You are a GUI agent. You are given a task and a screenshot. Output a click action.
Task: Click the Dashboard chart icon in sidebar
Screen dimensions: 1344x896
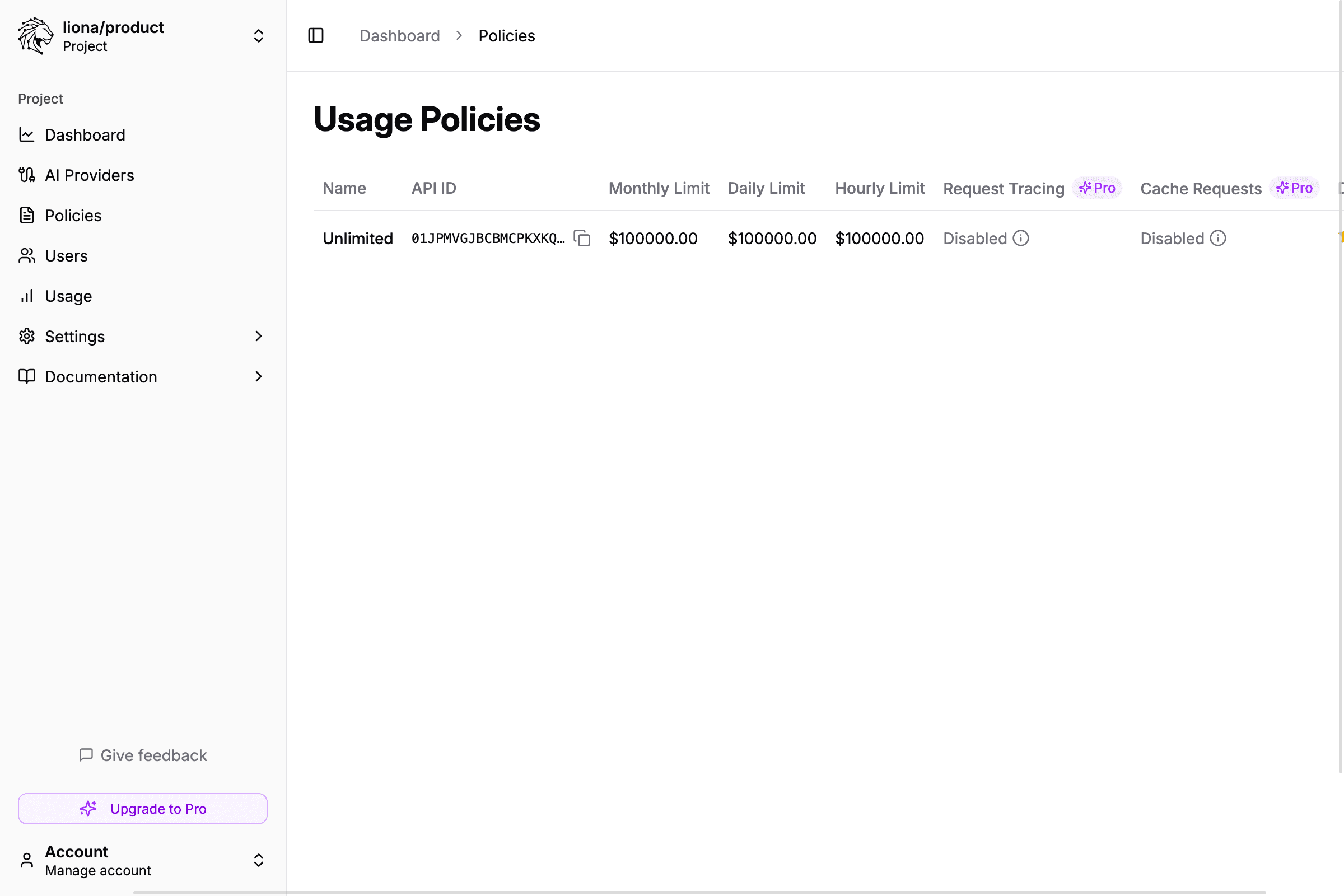pos(27,135)
